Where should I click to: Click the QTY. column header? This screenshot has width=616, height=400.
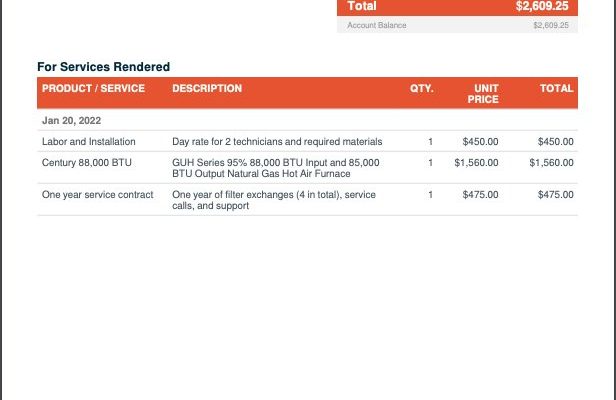click(422, 88)
